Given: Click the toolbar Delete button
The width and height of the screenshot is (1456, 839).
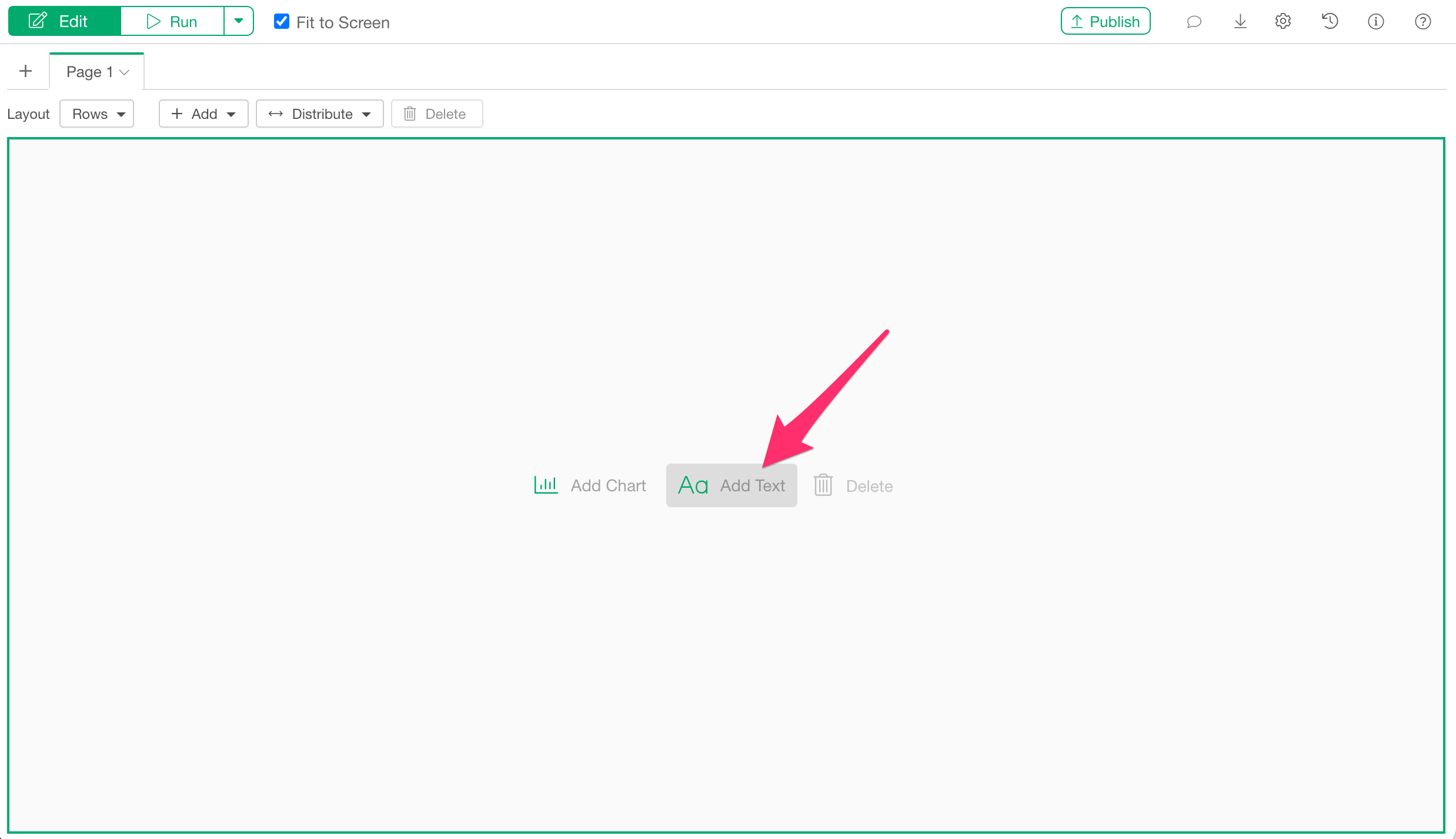Looking at the screenshot, I should (x=437, y=114).
